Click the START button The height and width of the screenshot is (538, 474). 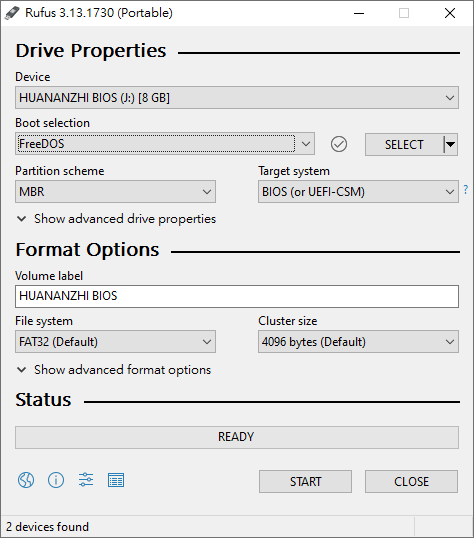(305, 481)
